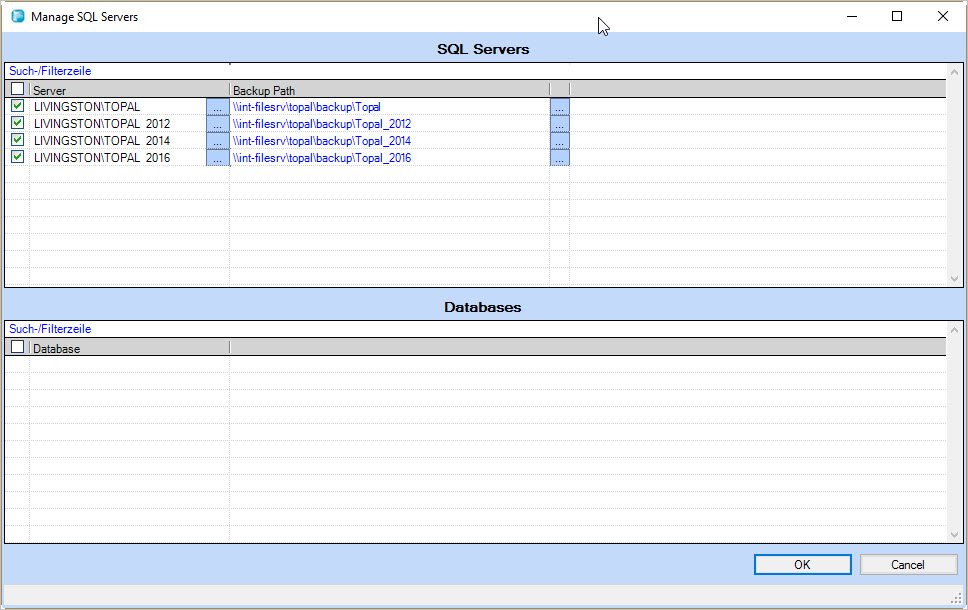
Task: Browse the backup path for Topal_2012
Action: coord(559,123)
